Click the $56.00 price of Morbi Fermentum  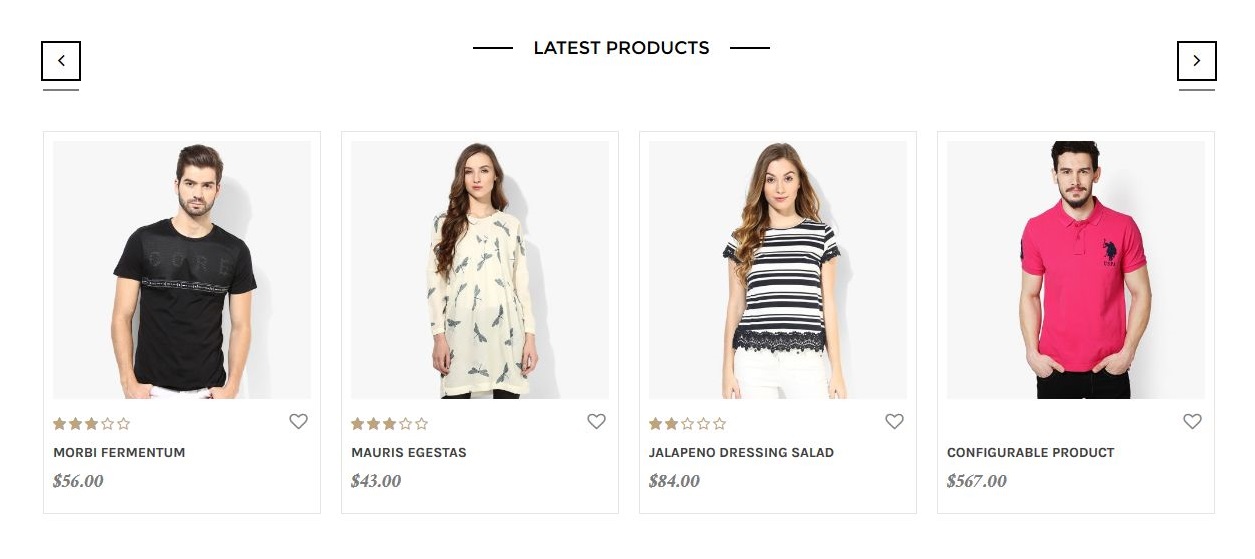coord(78,481)
